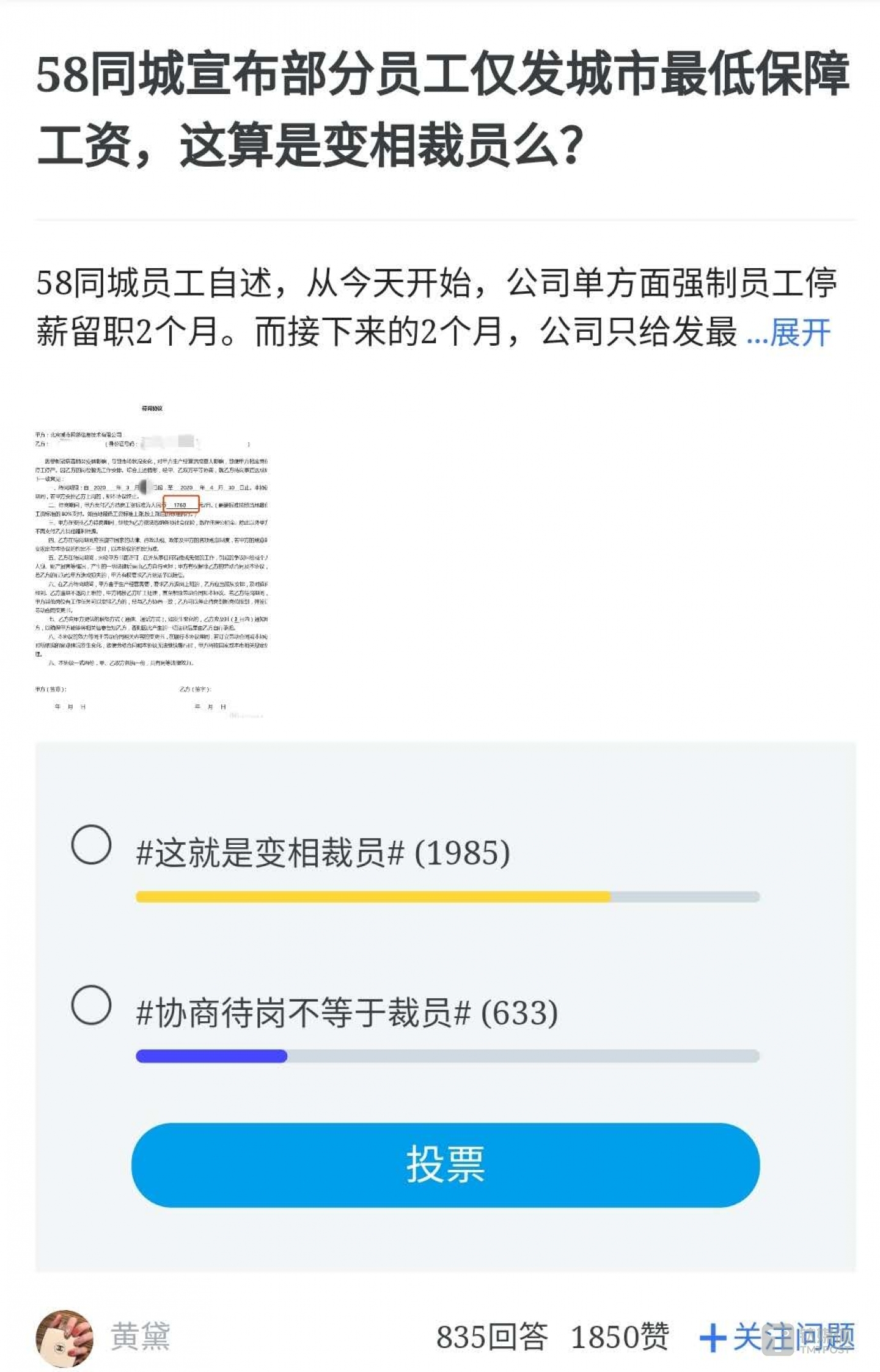The width and height of the screenshot is (880, 1372).
Task: Tap the #这就是变相裁员# (1985) label
Action: [x=323, y=853]
